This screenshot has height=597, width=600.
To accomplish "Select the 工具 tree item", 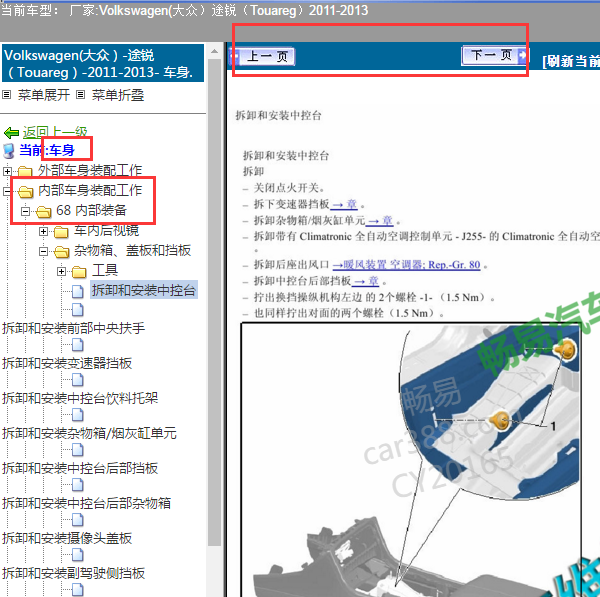I will (x=105, y=271).
